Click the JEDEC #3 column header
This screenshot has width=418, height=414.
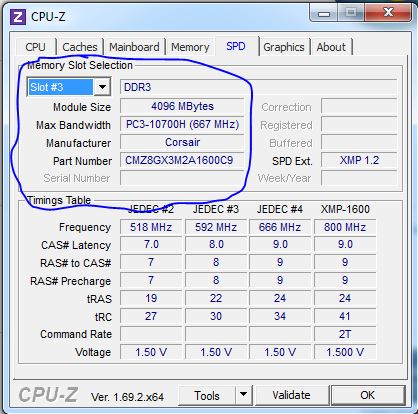[x=216, y=209]
